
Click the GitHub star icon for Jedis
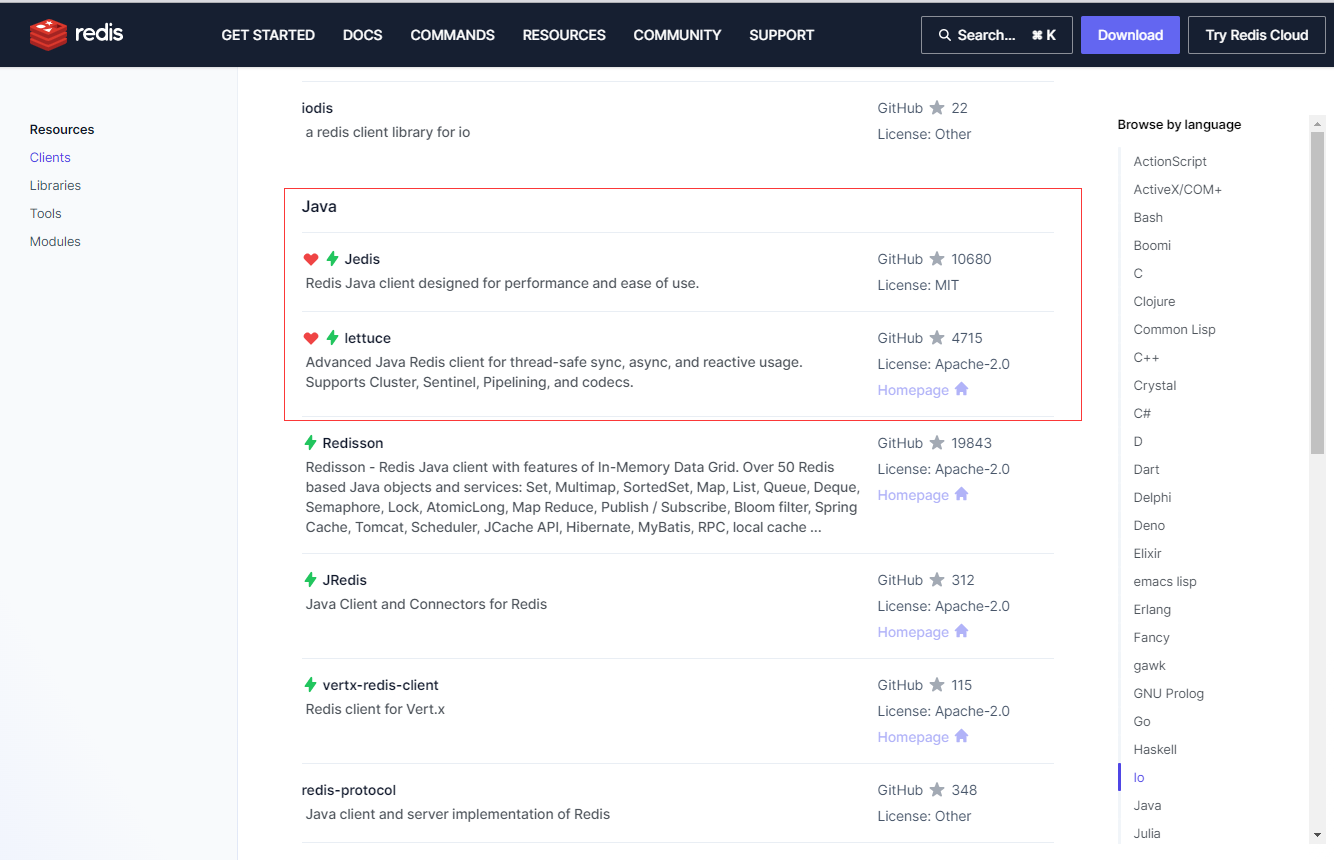937,259
